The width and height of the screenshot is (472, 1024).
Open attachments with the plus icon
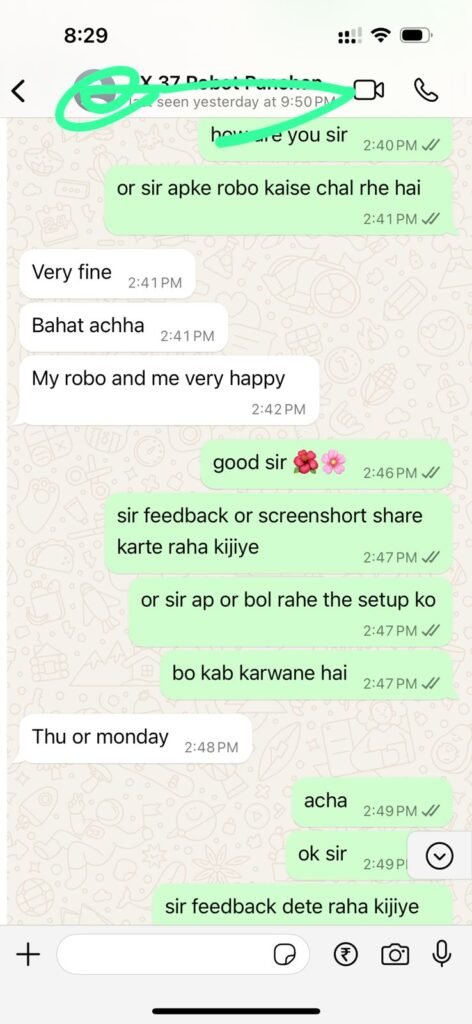coord(28,955)
